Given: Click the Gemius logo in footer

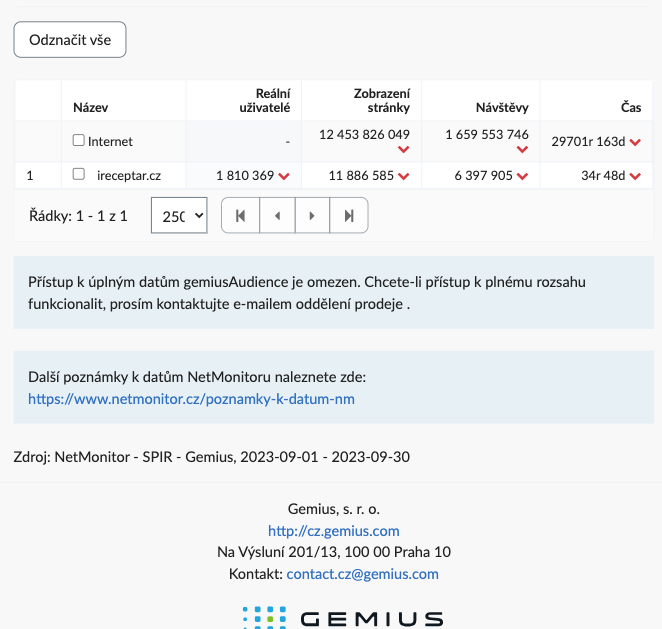Looking at the screenshot, I should coord(343,618).
